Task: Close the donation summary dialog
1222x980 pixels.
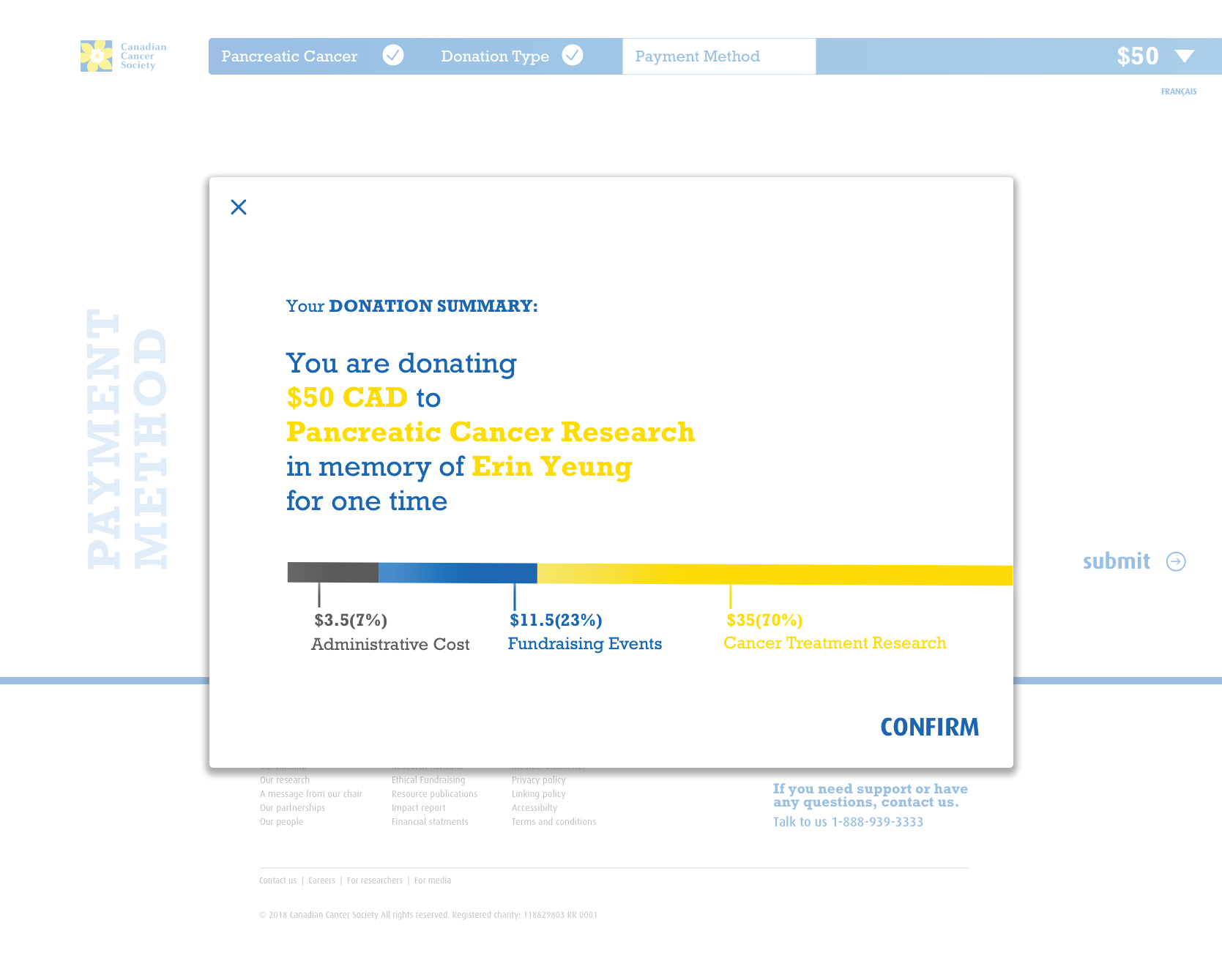Action: pyautogui.click(x=239, y=207)
